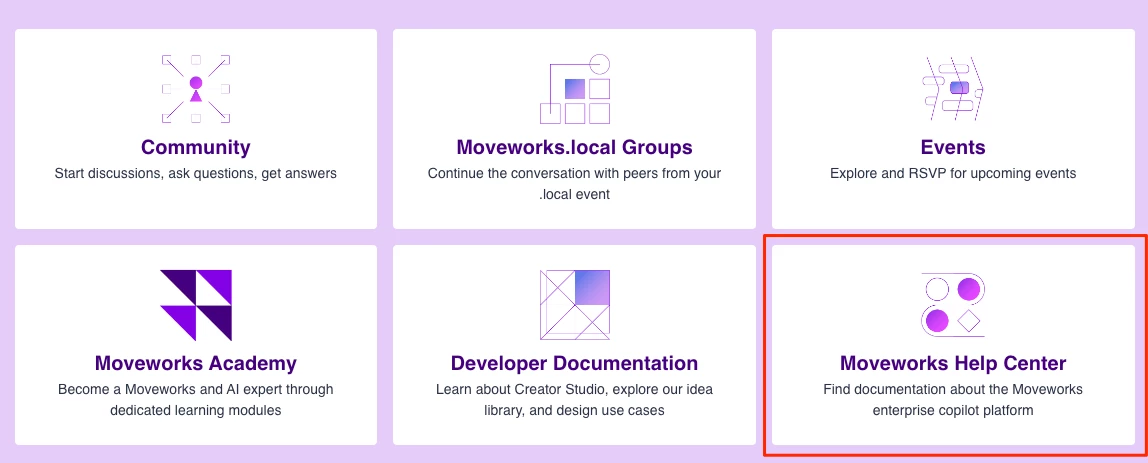Open the Moveworks.local Groups heading

pyautogui.click(x=575, y=147)
